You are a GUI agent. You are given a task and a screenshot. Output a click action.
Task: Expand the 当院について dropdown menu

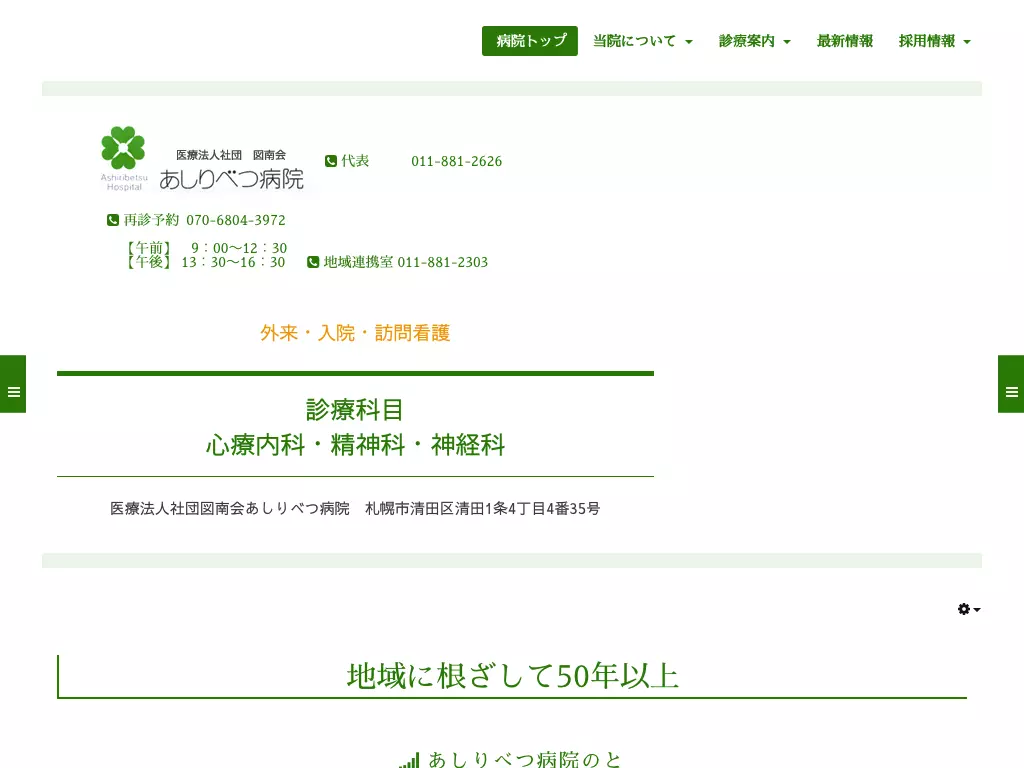pyautogui.click(x=643, y=41)
